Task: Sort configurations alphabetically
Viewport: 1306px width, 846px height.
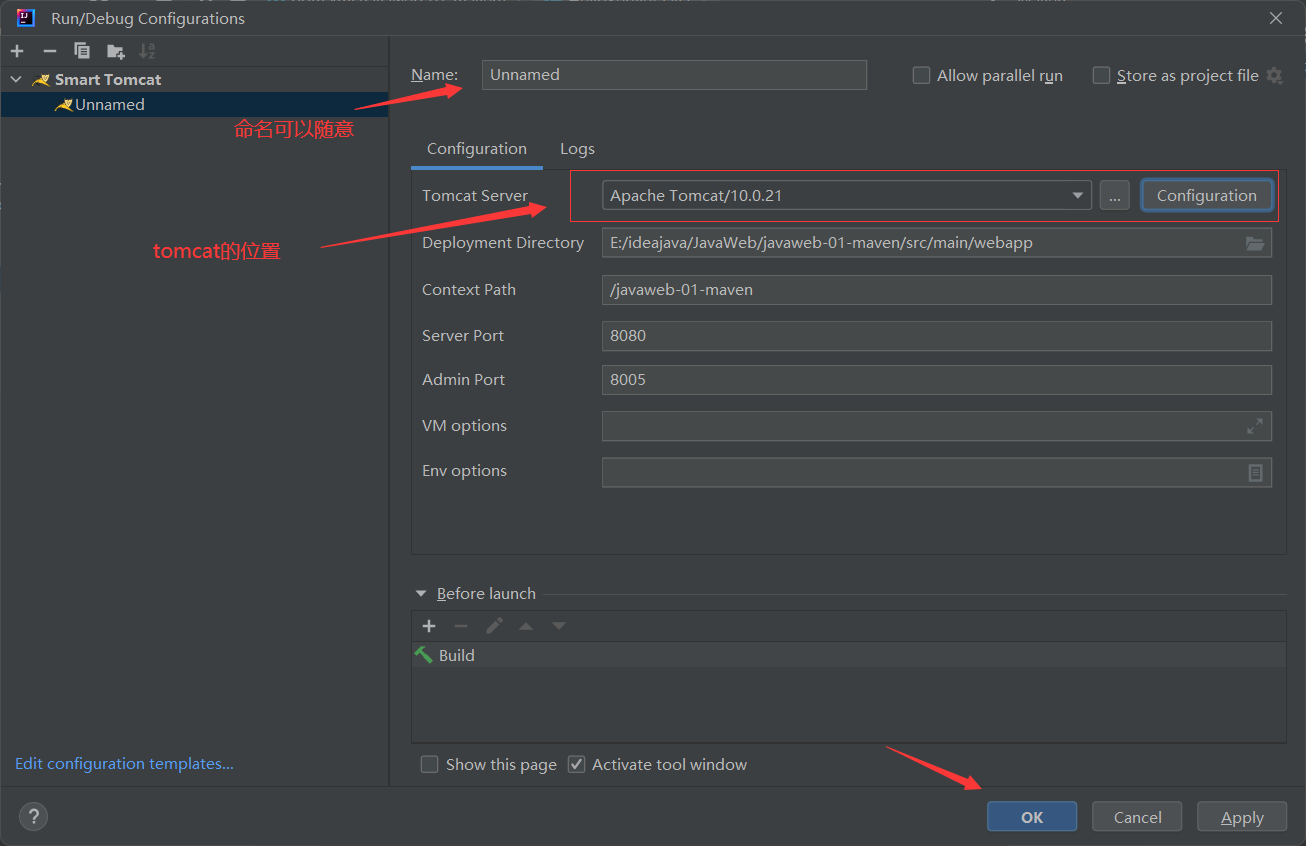Action: click(147, 51)
